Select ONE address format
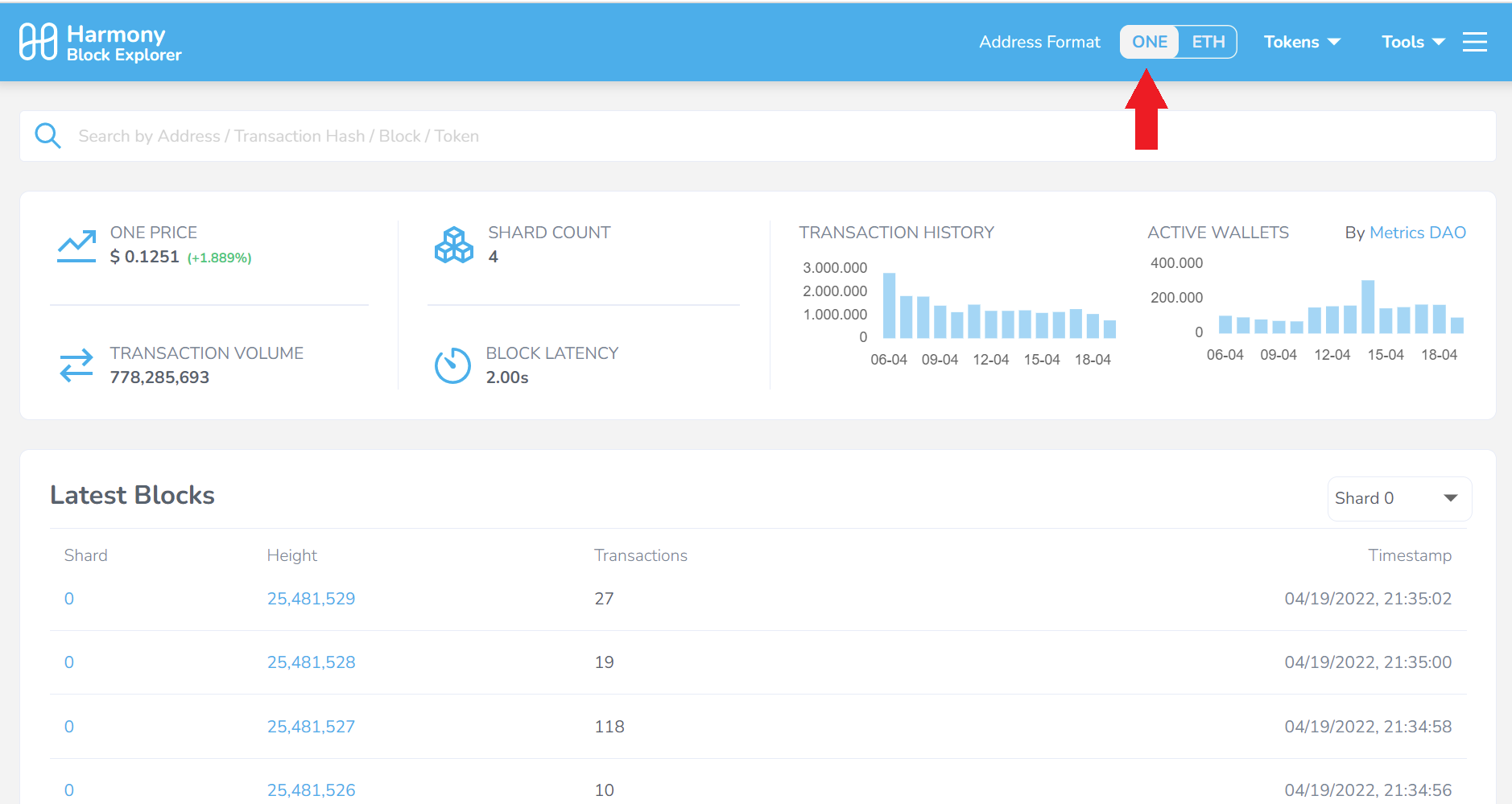 1149,42
